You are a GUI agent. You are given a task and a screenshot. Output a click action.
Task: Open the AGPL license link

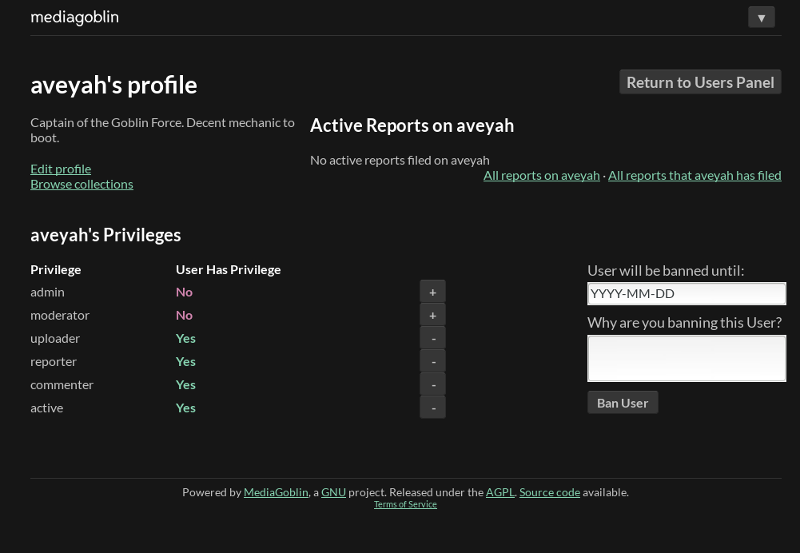[x=500, y=492]
